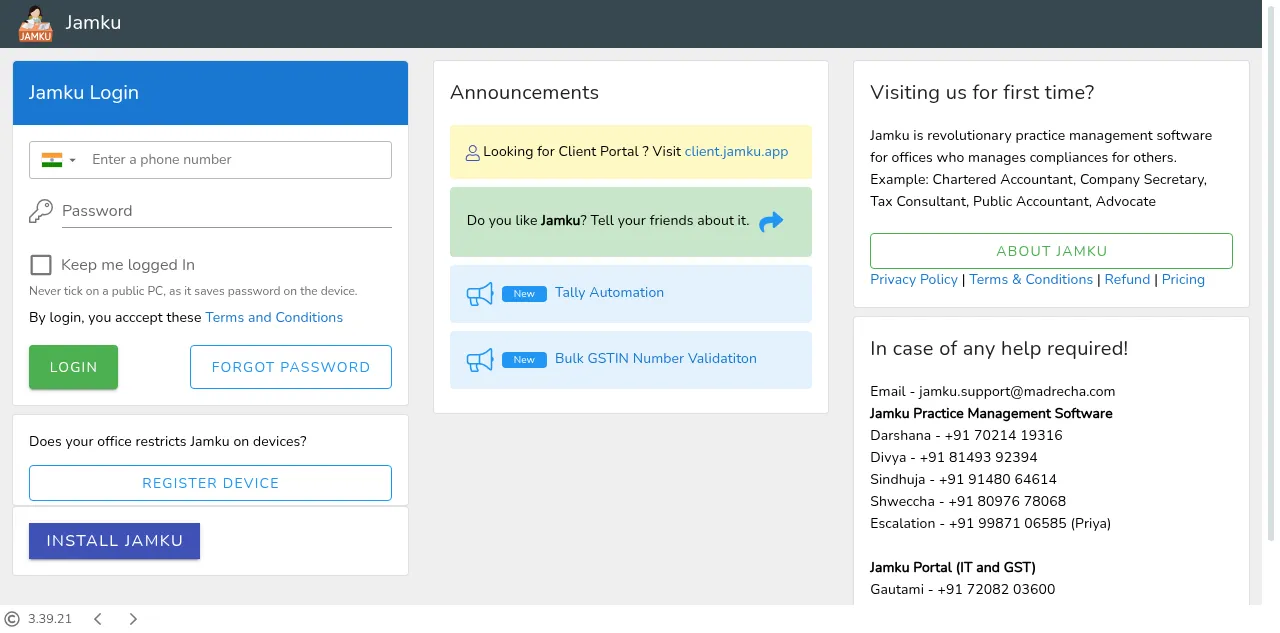This screenshot has height=633, width=1280.
Task: Open the client.jamku.app link
Action: pyautogui.click(x=736, y=151)
